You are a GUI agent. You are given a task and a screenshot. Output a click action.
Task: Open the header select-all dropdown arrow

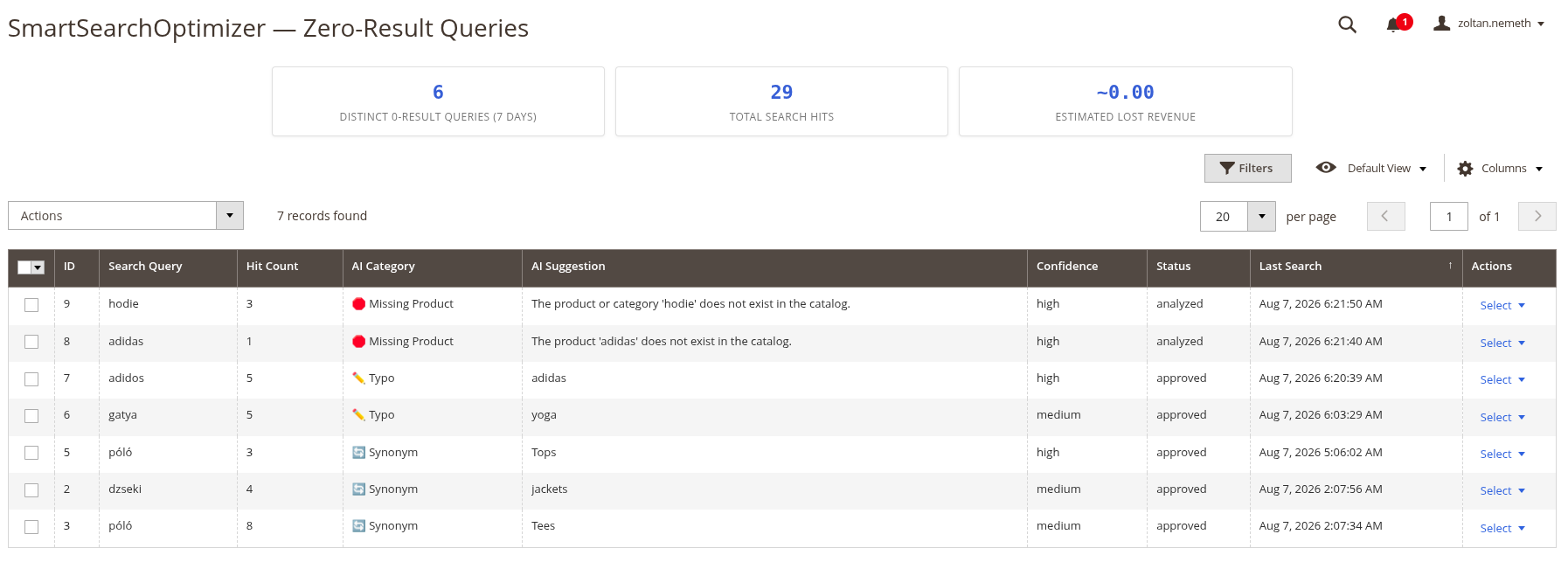click(38, 267)
